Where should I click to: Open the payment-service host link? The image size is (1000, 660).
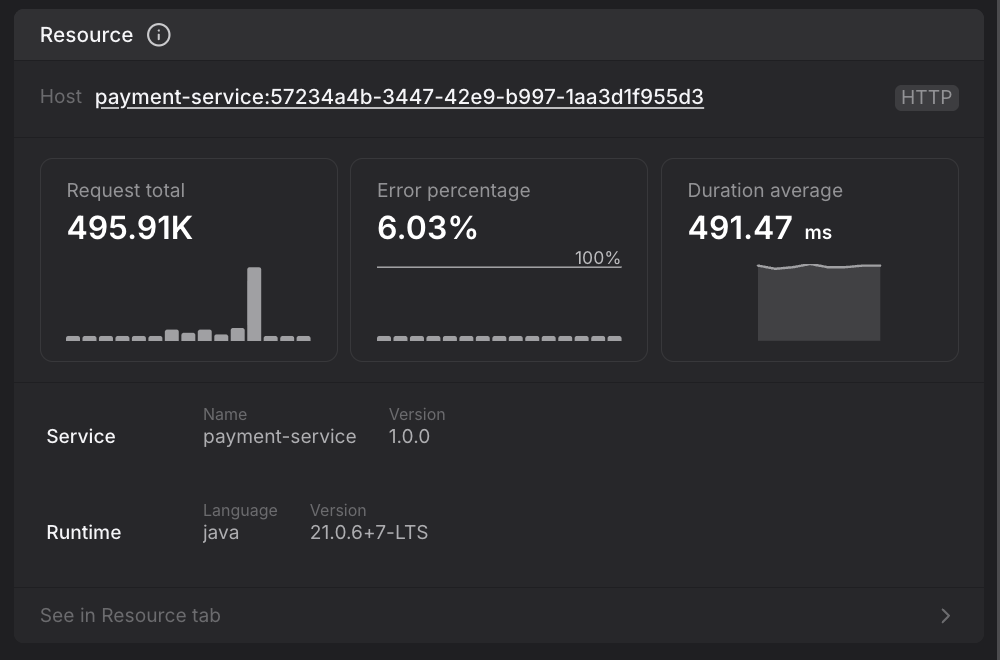[399, 97]
